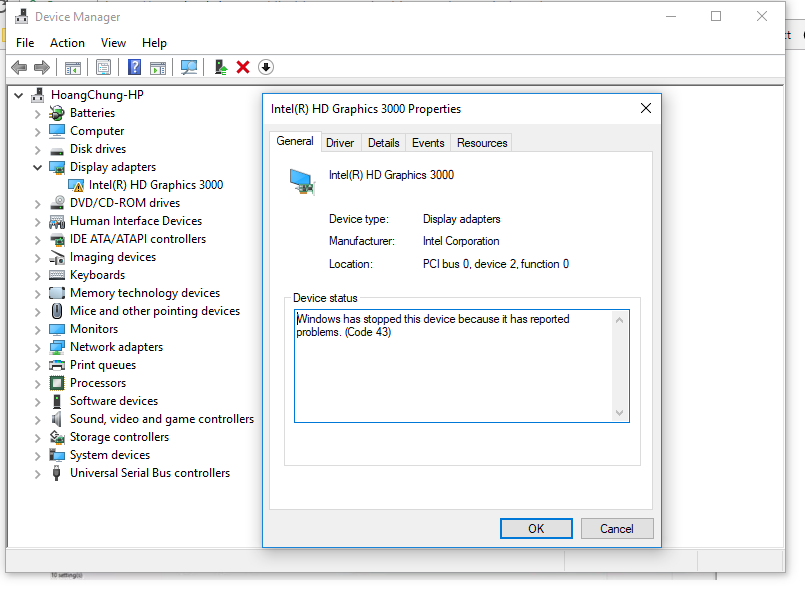Image resolution: width=805 pixels, height=602 pixels.
Task: Expand the IDE ATA/ATAPI controllers node
Action: tap(37, 239)
